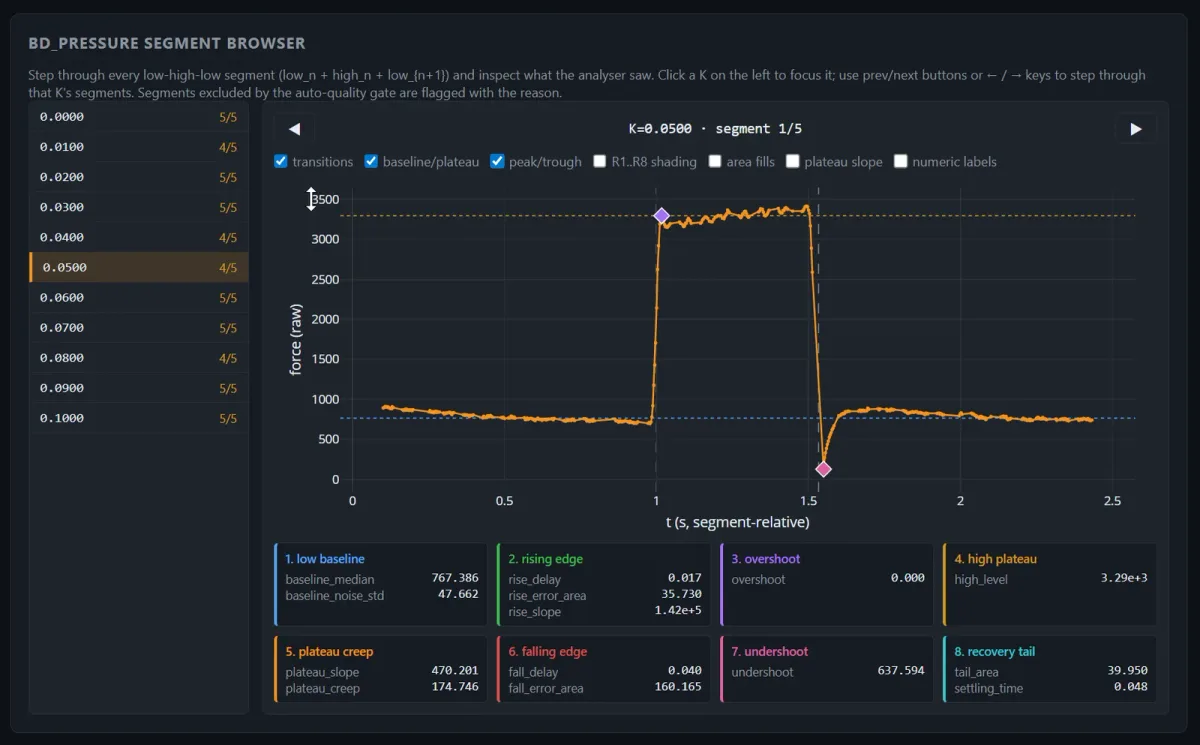Screen dimensions: 1200x745
Task: Click the segment title K=0.0500 · segment 1/5
Action: (x=715, y=128)
